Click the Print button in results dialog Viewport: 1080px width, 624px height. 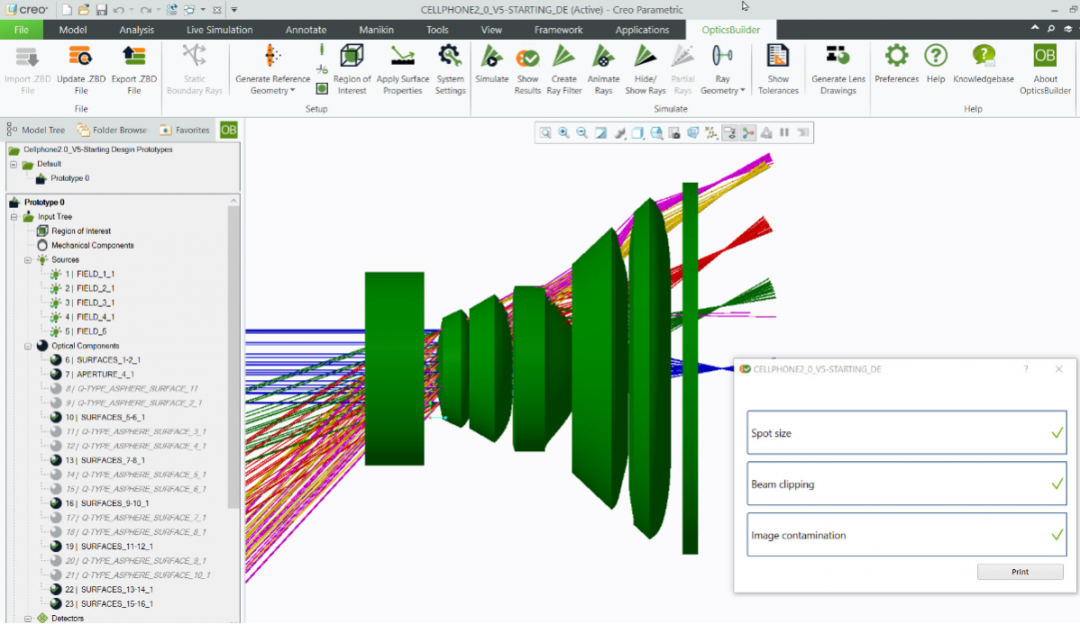point(1020,572)
